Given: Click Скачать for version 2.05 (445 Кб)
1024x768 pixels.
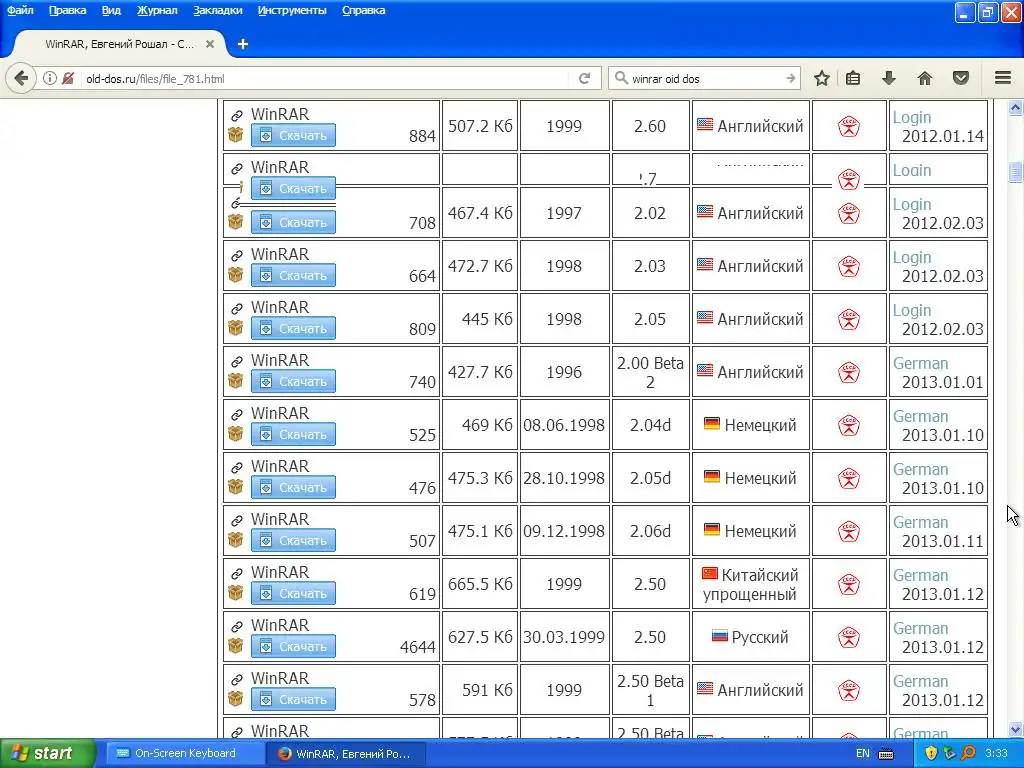Looking at the screenshot, I should point(293,328).
